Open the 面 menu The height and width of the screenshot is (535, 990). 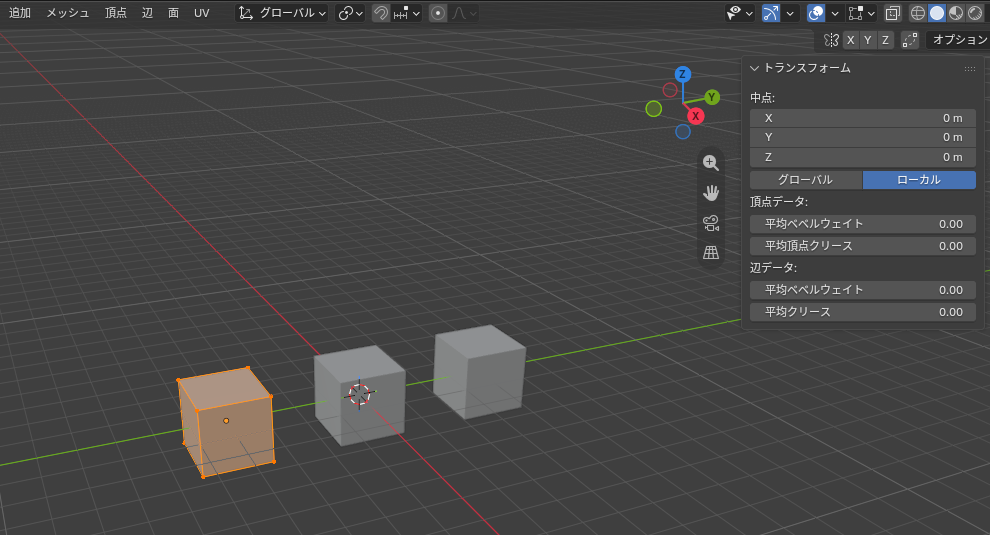(173, 13)
